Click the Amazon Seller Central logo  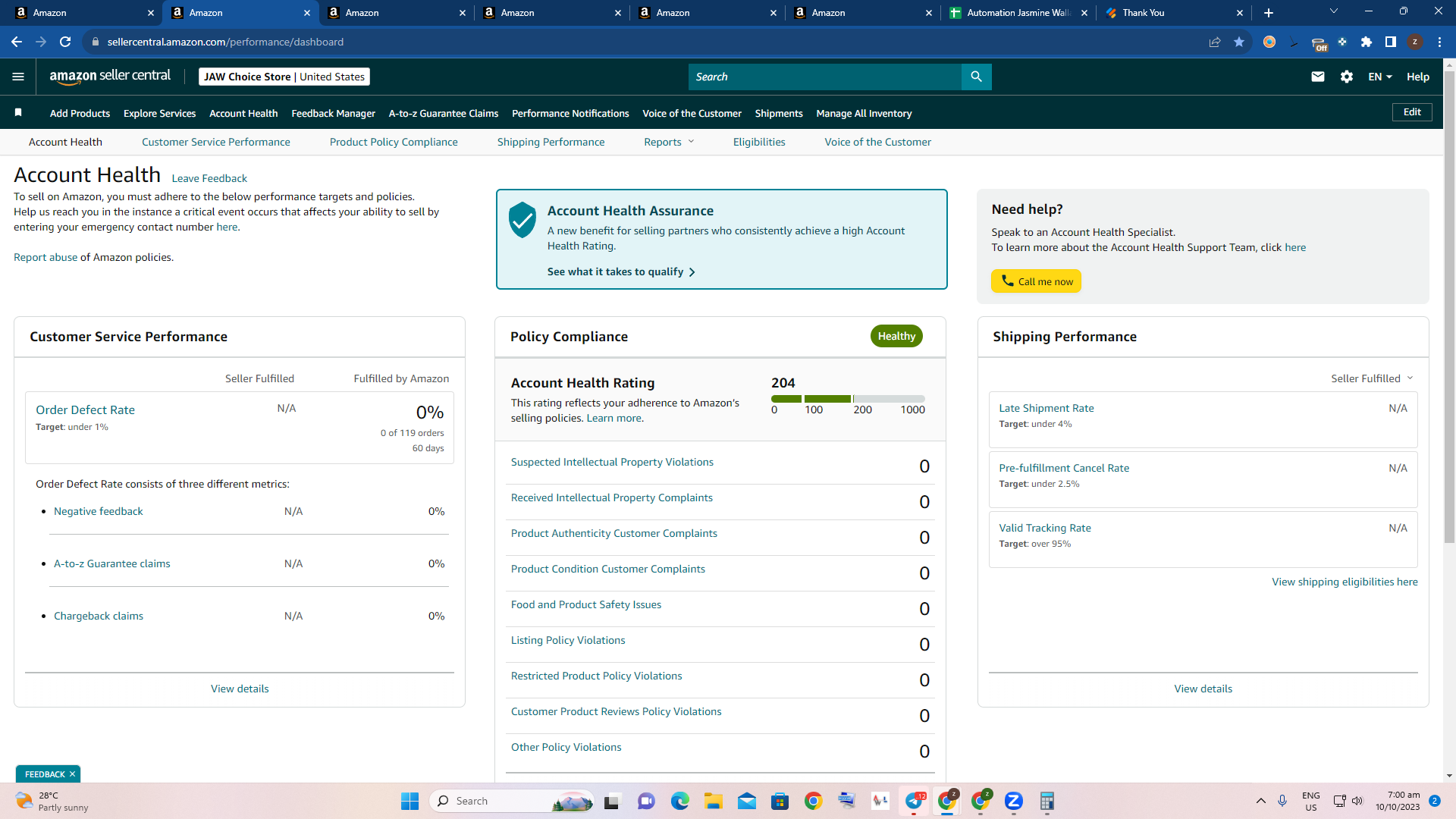[110, 77]
